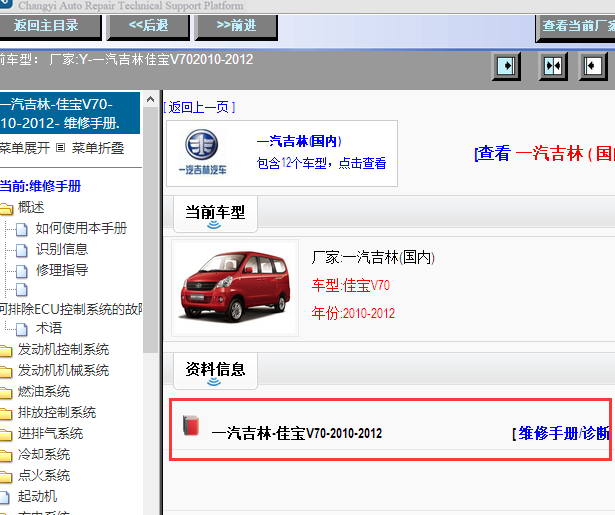Open the ECU控制系统的故障 page
The image size is (615, 515).
(x=71, y=309)
